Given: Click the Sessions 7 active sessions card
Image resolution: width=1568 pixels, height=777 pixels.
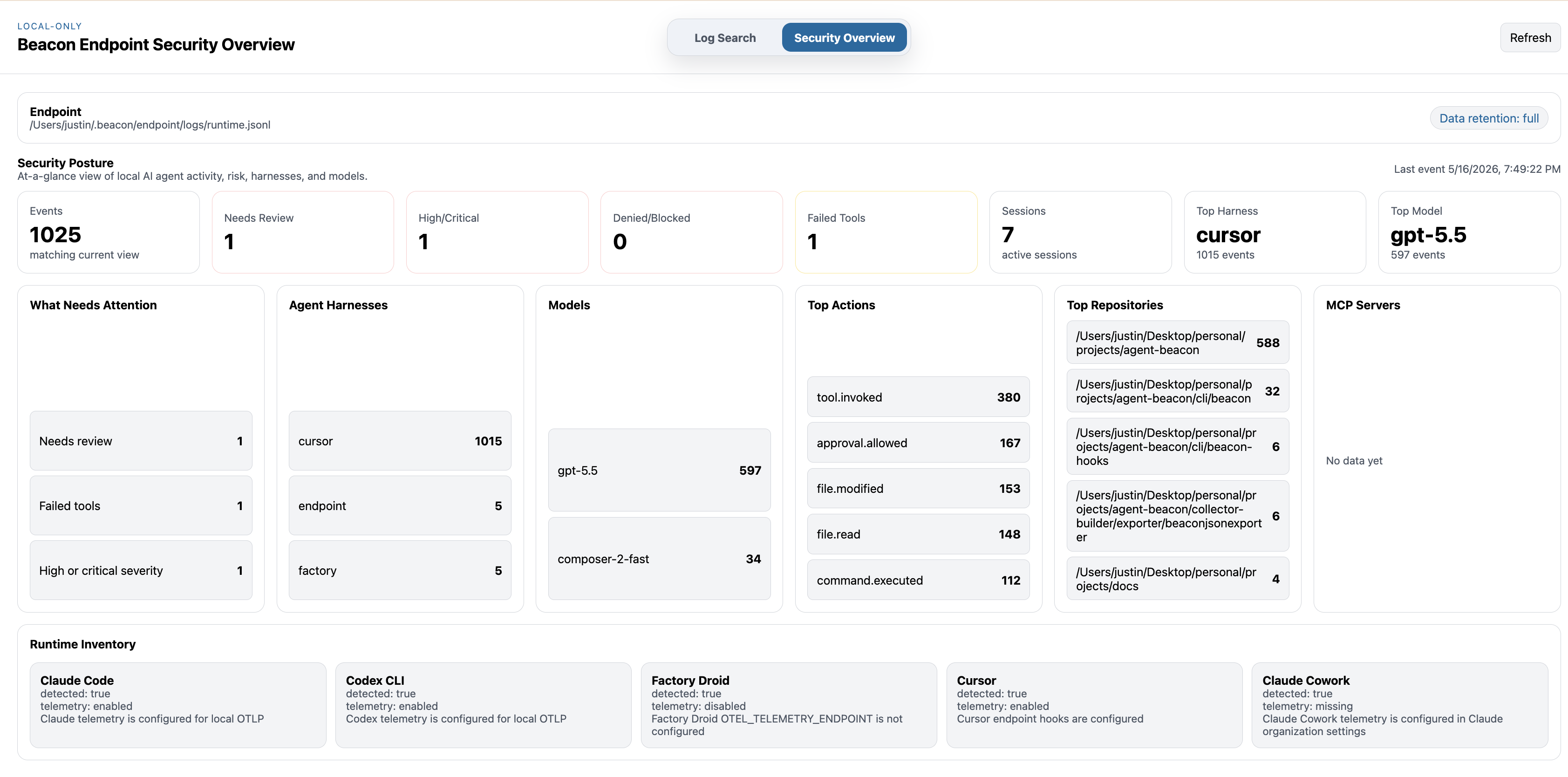Looking at the screenshot, I should pos(1080,232).
